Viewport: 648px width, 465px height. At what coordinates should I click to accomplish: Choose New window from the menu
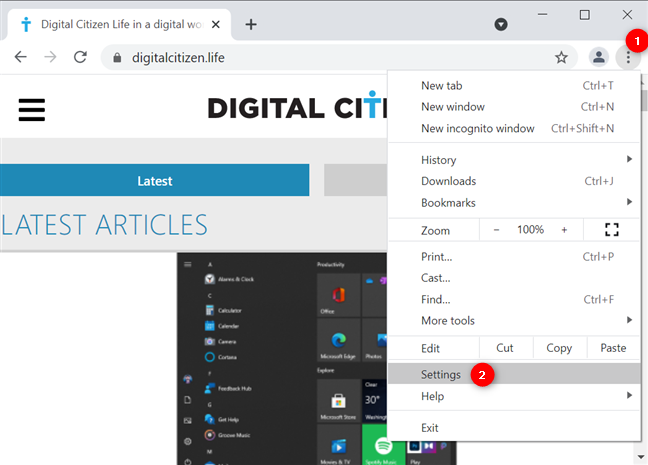pyautogui.click(x=514, y=107)
